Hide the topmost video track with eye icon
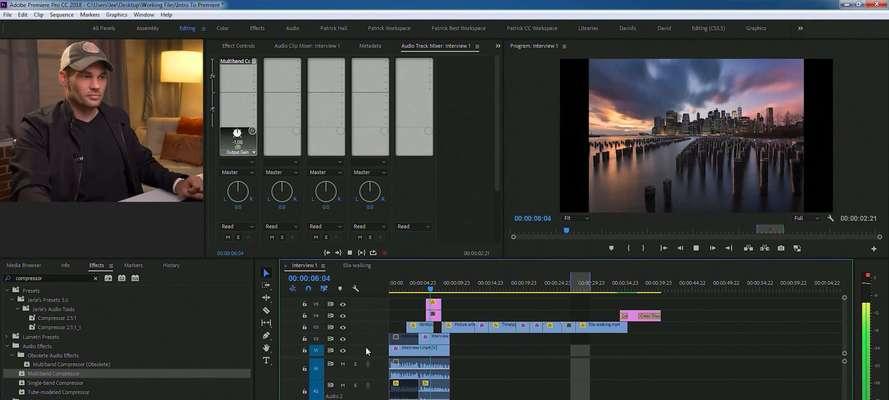Image resolution: width=889 pixels, height=400 pixels. [x=342, y=304]
